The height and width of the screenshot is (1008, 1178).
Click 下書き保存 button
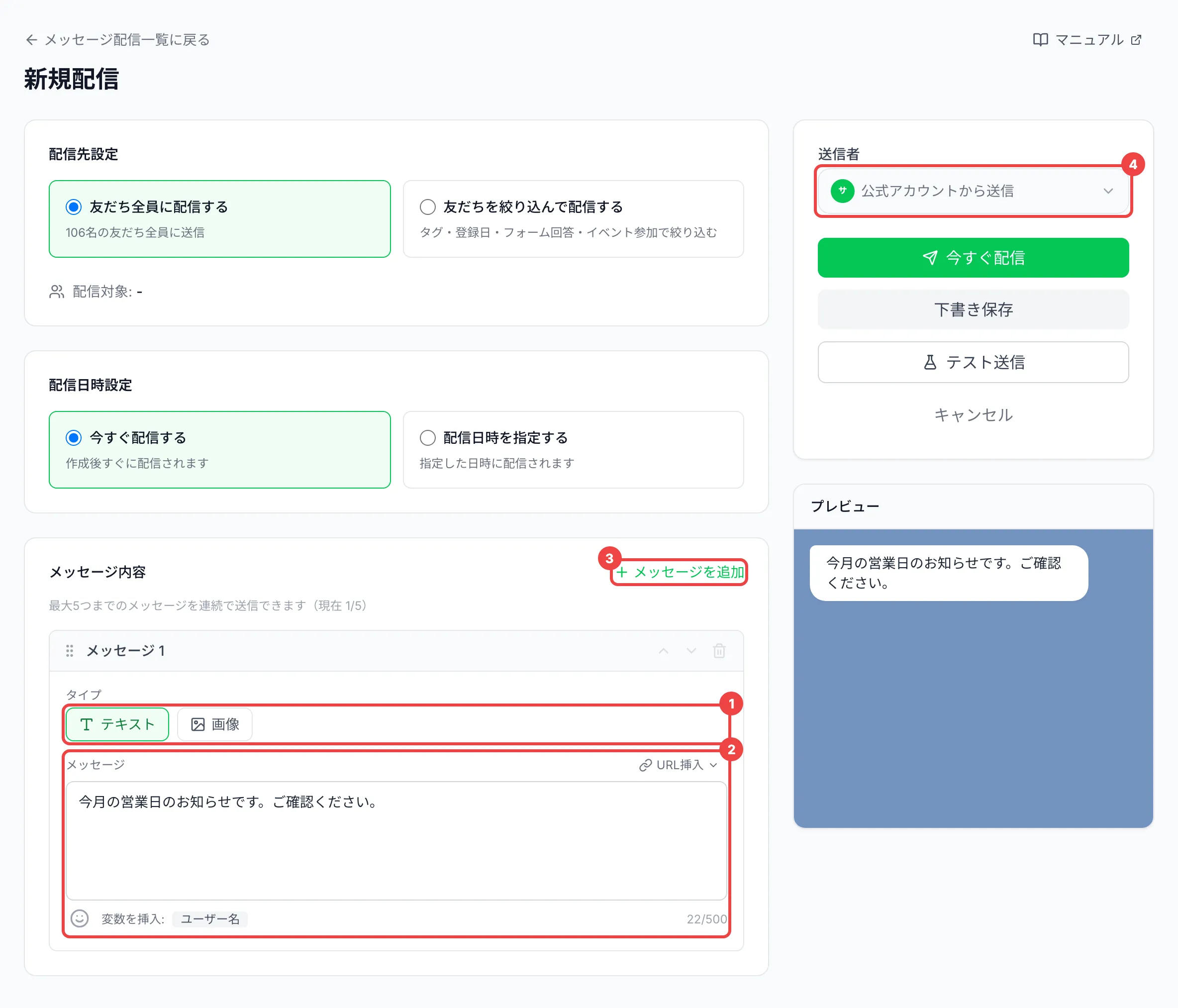(973, 309)
